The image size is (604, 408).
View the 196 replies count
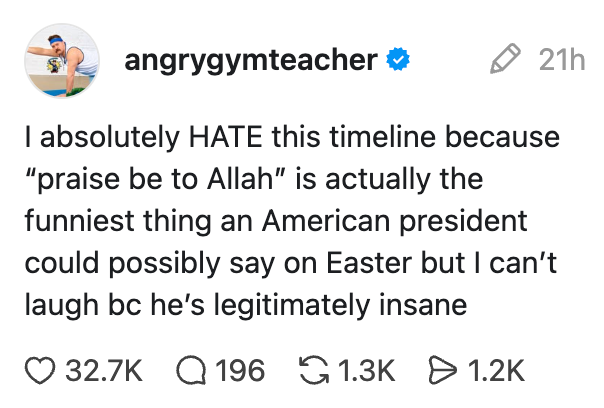pyautogui.click(x=240, y=371)
